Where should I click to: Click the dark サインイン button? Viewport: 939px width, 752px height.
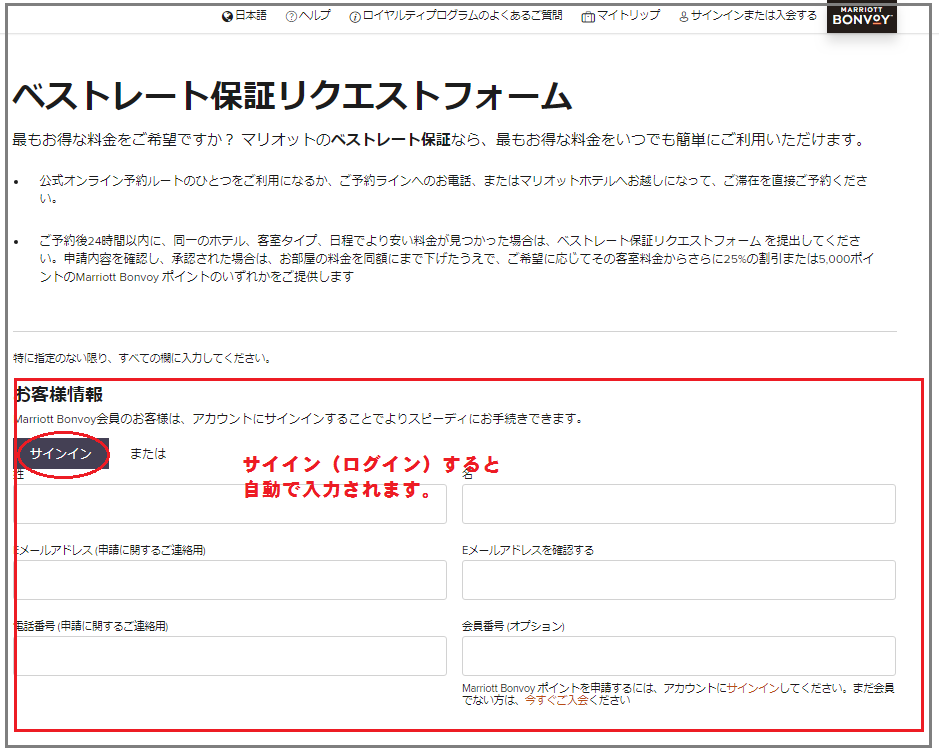point(61,453)
